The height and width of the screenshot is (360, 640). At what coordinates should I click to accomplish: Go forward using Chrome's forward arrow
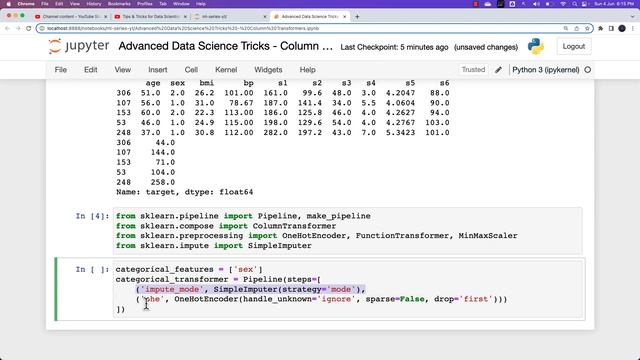click(x=18, y=28)
